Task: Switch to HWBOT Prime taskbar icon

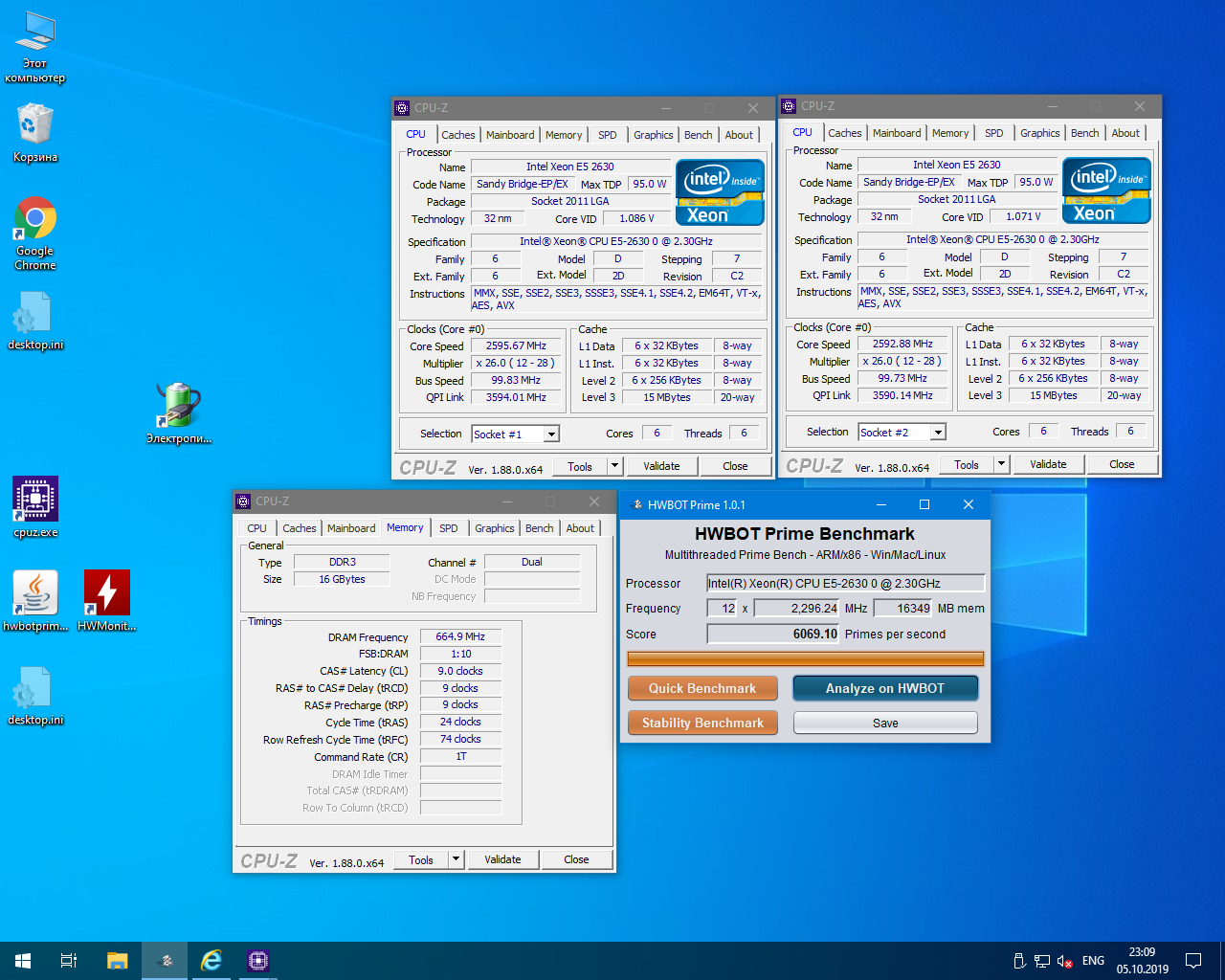Action: coord(166,961)
